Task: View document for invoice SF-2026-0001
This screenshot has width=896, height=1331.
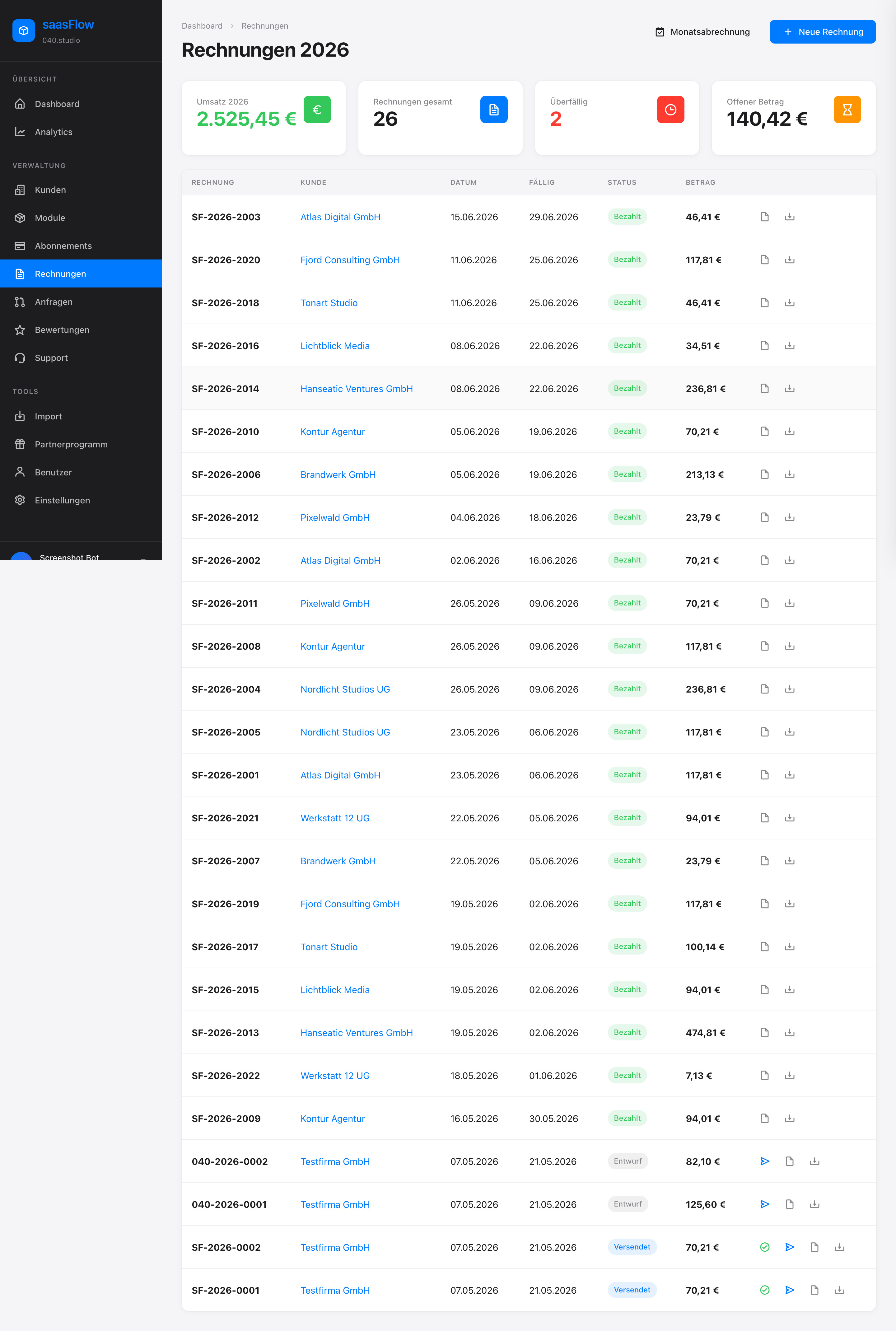Action: [815, 1290]
